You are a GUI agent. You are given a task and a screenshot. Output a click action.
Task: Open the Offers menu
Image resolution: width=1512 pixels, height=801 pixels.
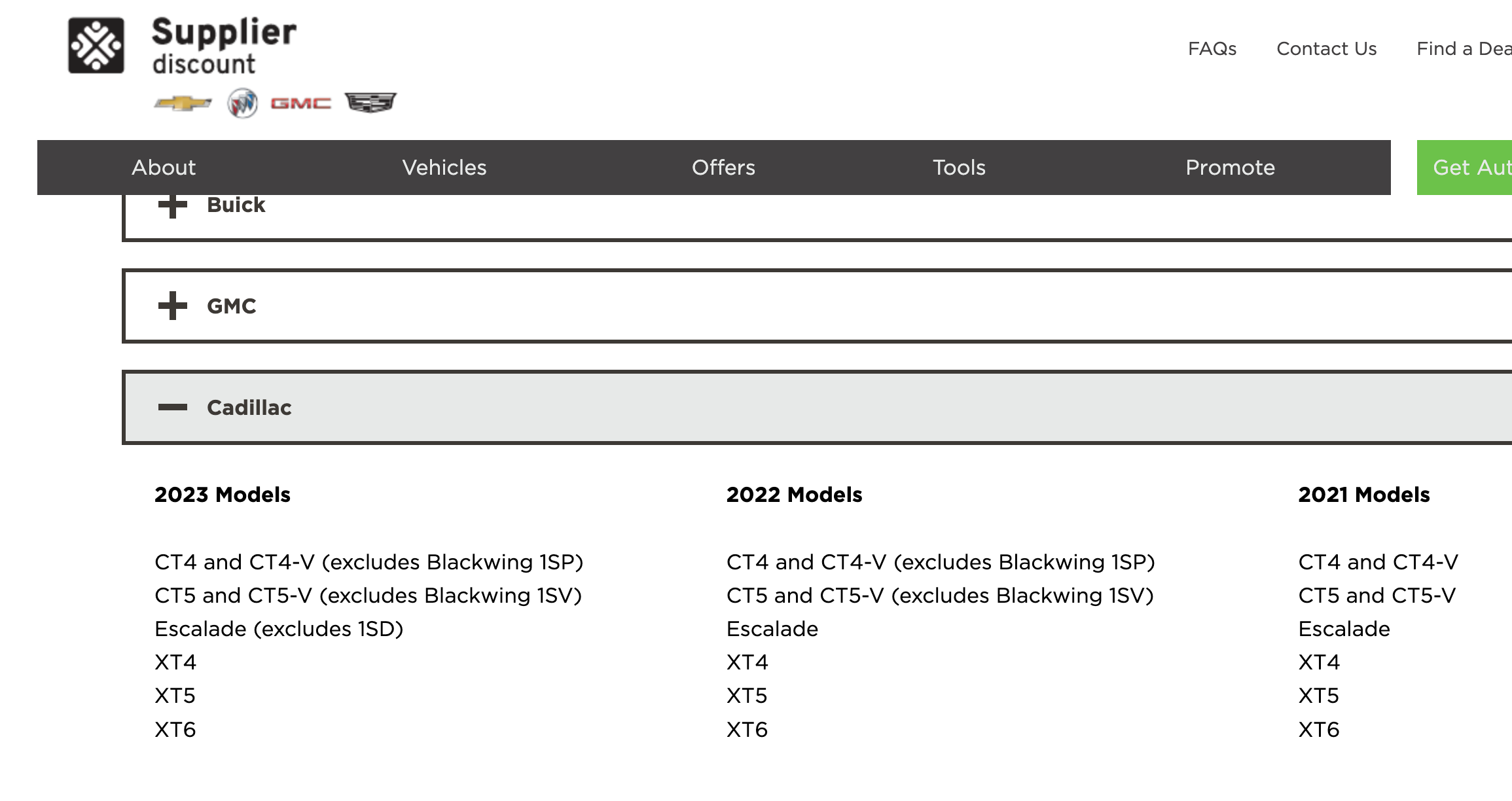coord(723,168)
